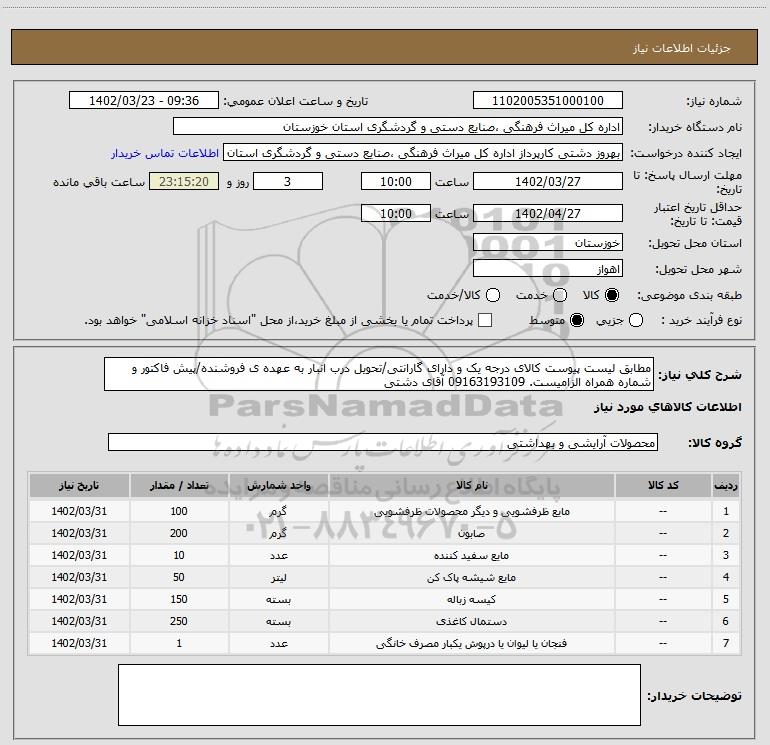Click the واحد شمارش column header
Screen dimensions: 770x745
pyautogui.click(x=278, y=485)
